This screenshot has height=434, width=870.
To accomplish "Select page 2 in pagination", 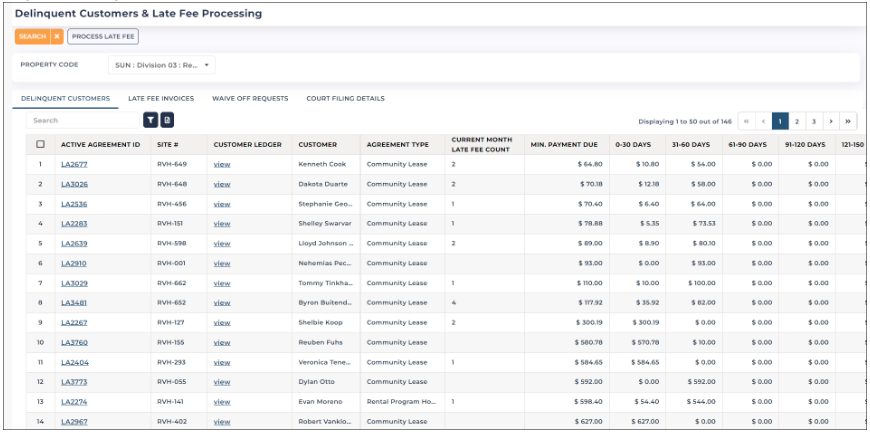I will tap(797, 121).
